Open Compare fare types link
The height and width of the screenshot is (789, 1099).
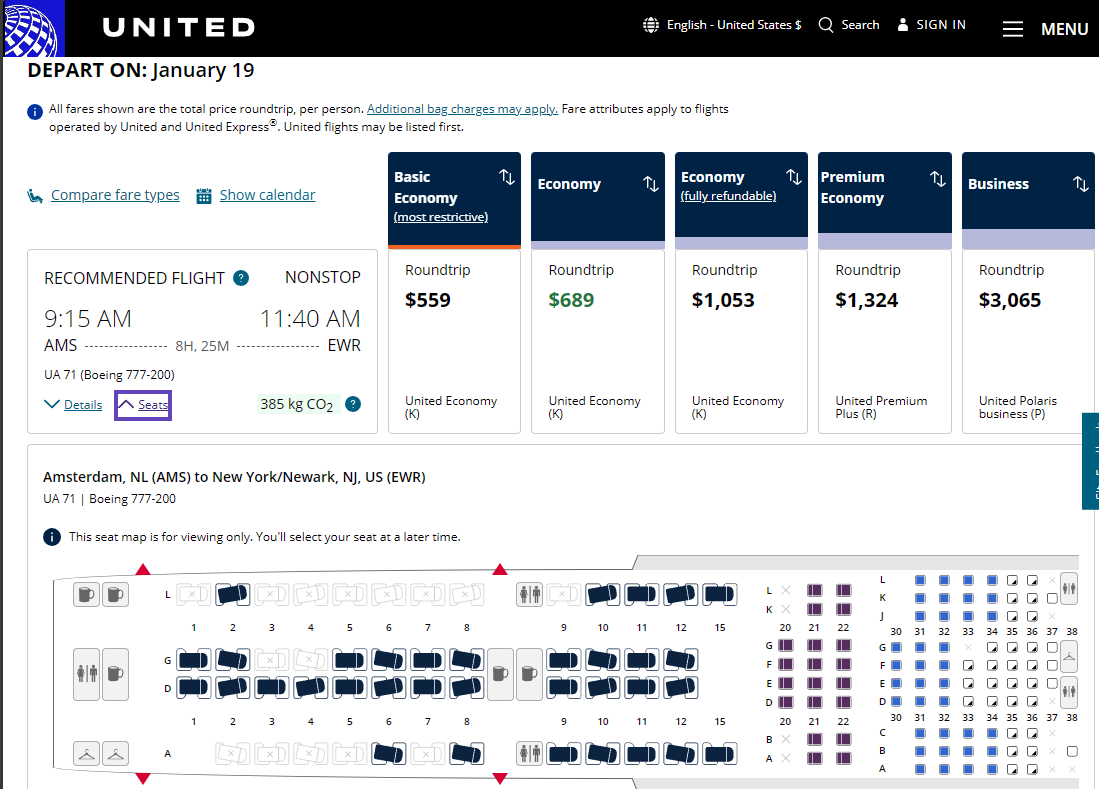115,195
